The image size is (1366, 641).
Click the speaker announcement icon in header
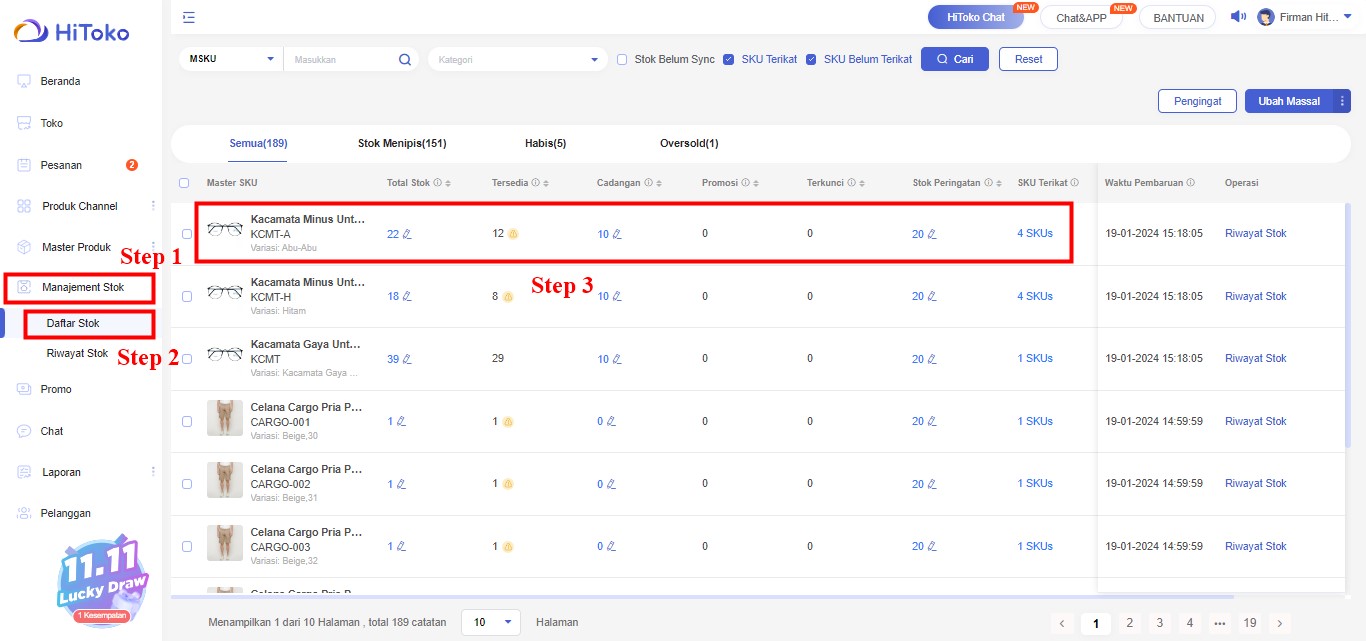[1237, 17]
